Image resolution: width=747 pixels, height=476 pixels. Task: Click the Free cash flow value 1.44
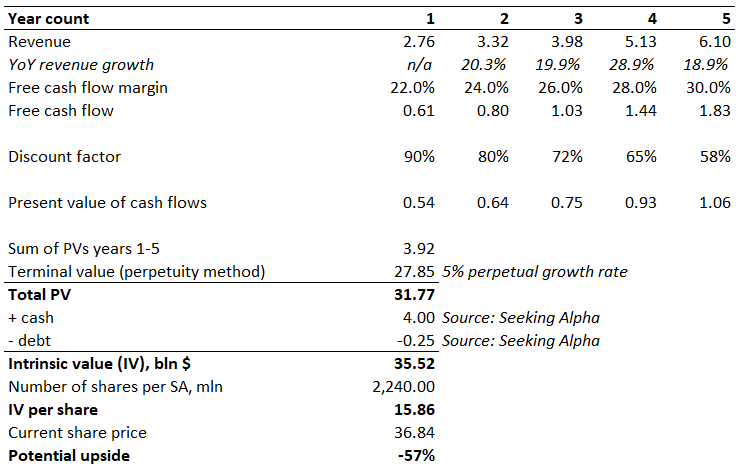(639, 111)
